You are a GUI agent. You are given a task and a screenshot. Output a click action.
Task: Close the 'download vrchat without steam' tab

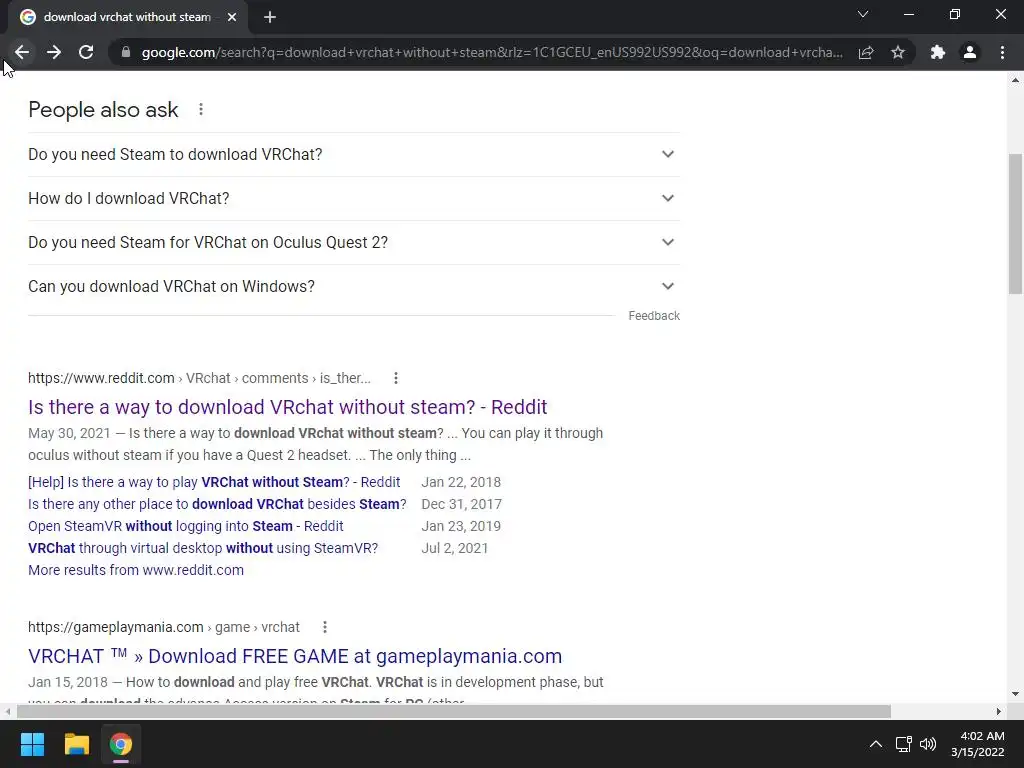232,17
